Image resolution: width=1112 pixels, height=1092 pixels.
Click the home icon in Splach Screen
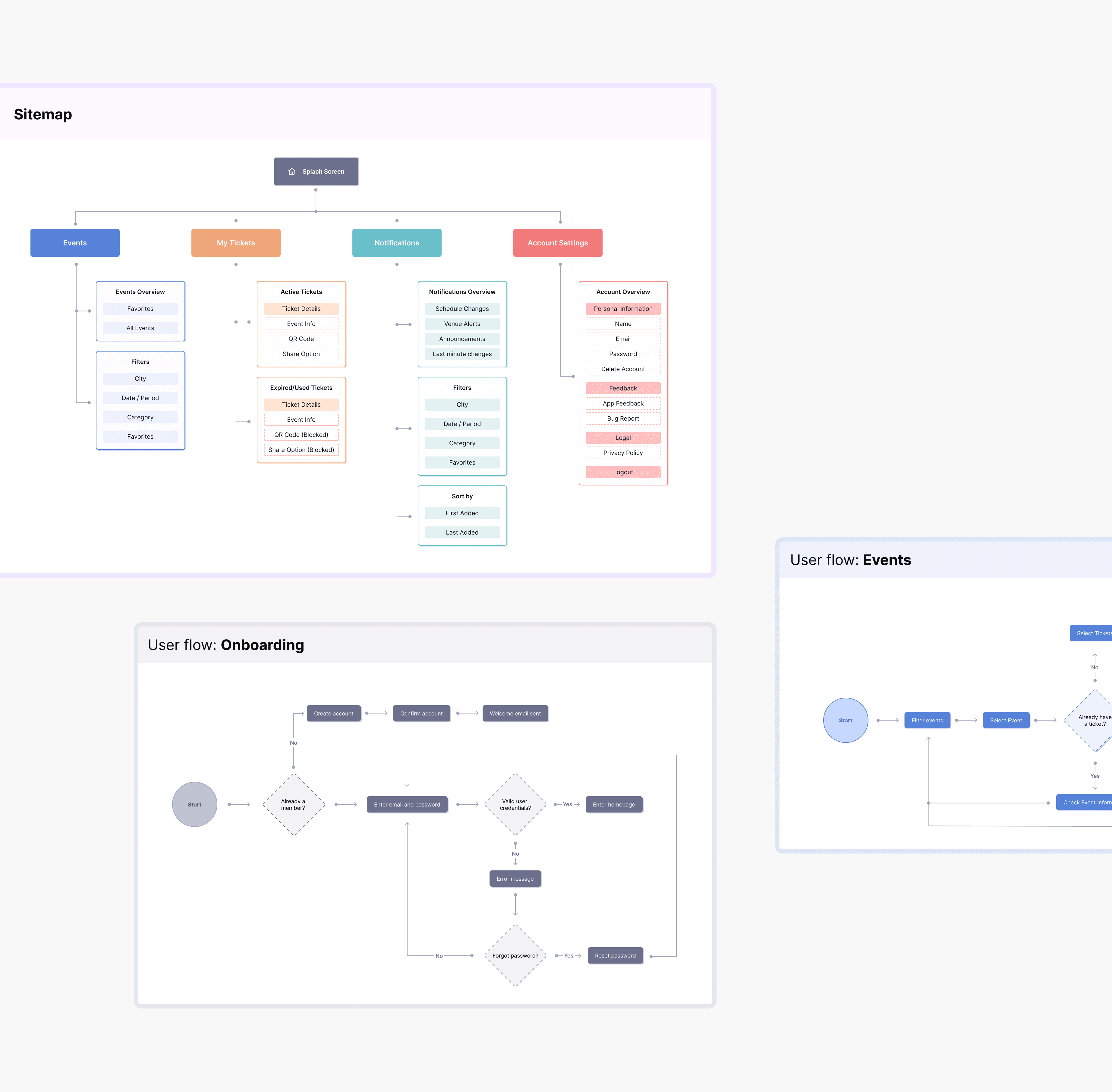[x=291, y=172]
